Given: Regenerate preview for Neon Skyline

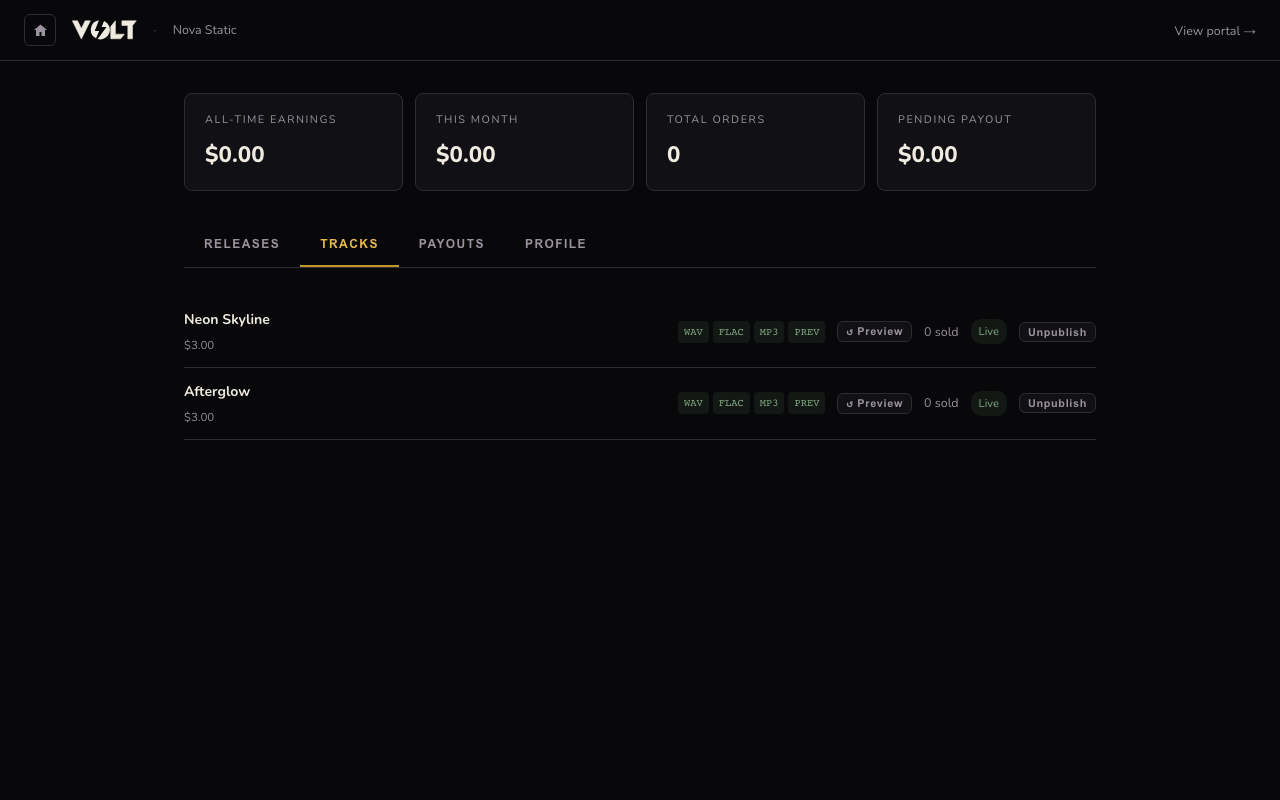Looking at the screenshot, I should coord(874,332).
